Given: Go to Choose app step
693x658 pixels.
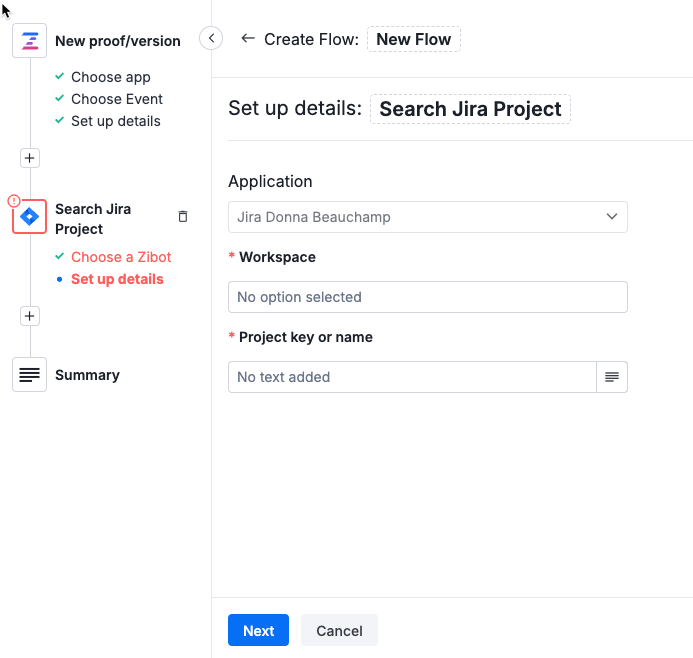Looking at the screenshot, I should click(x=110, y=77).
